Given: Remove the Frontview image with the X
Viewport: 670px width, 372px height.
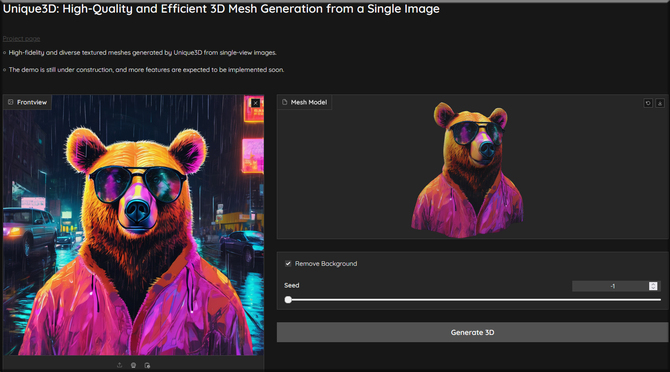Looking at the screenshot, I should (x=255, y=103).
